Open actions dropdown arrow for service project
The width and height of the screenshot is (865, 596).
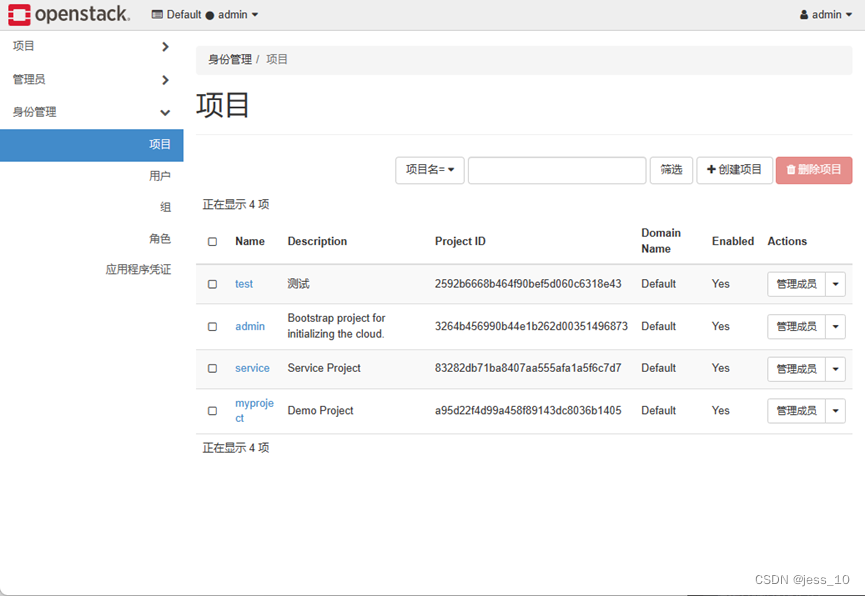835,369
